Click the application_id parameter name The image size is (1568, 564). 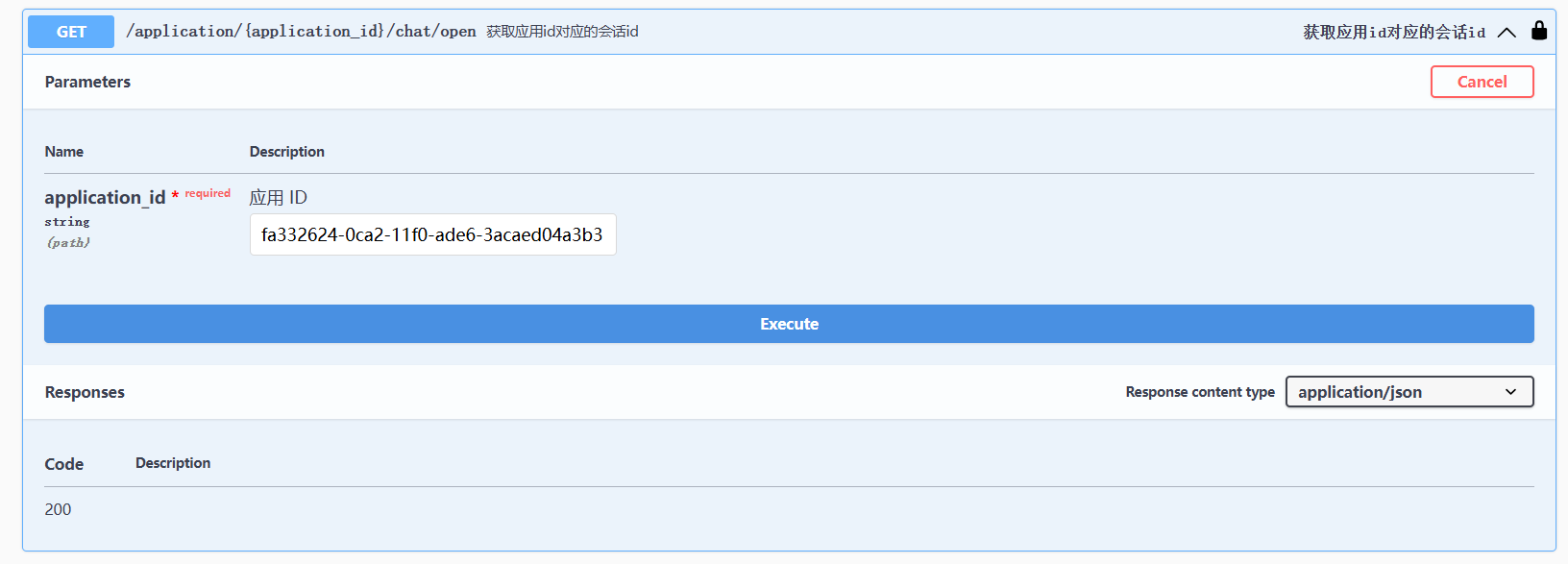tap(105, 197)
